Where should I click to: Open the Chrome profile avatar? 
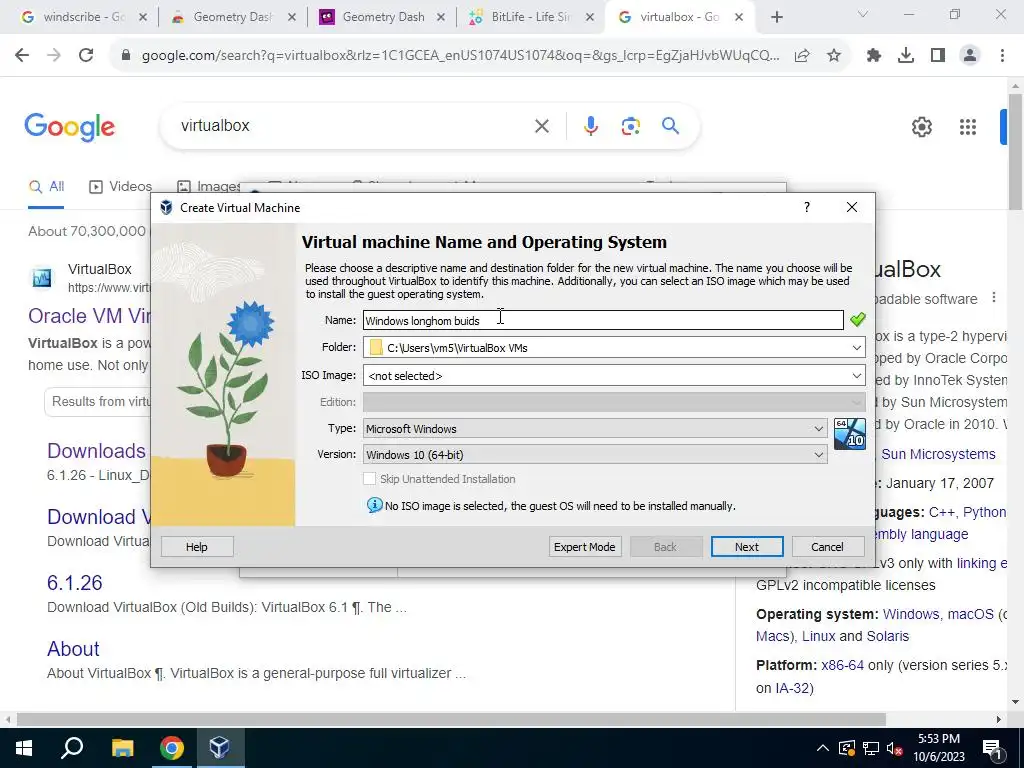tap(970, 56)
